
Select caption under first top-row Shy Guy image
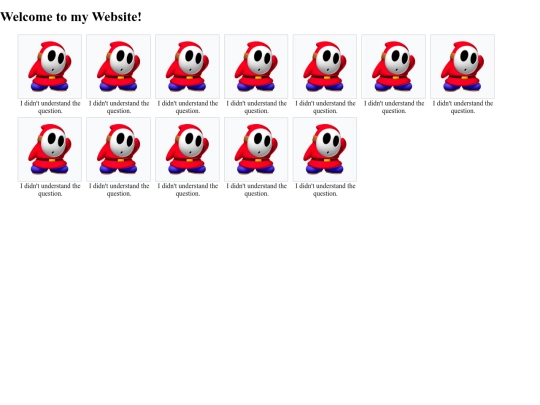click(50, 107)
